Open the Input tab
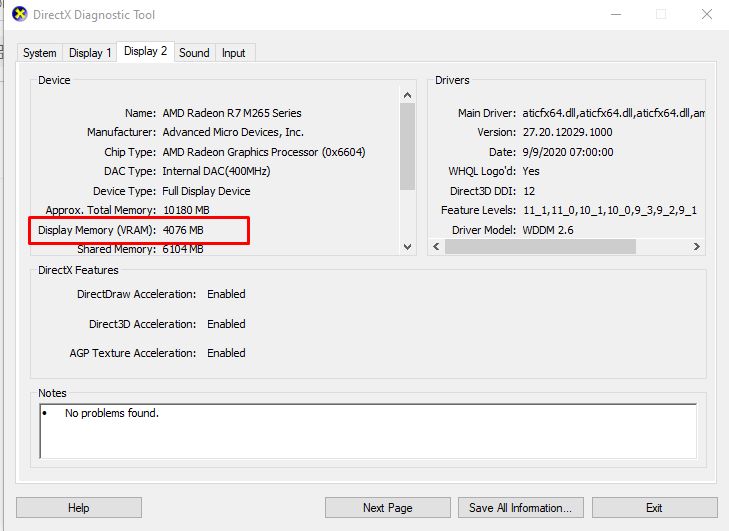Screen dimensions: 729x531 233,53
